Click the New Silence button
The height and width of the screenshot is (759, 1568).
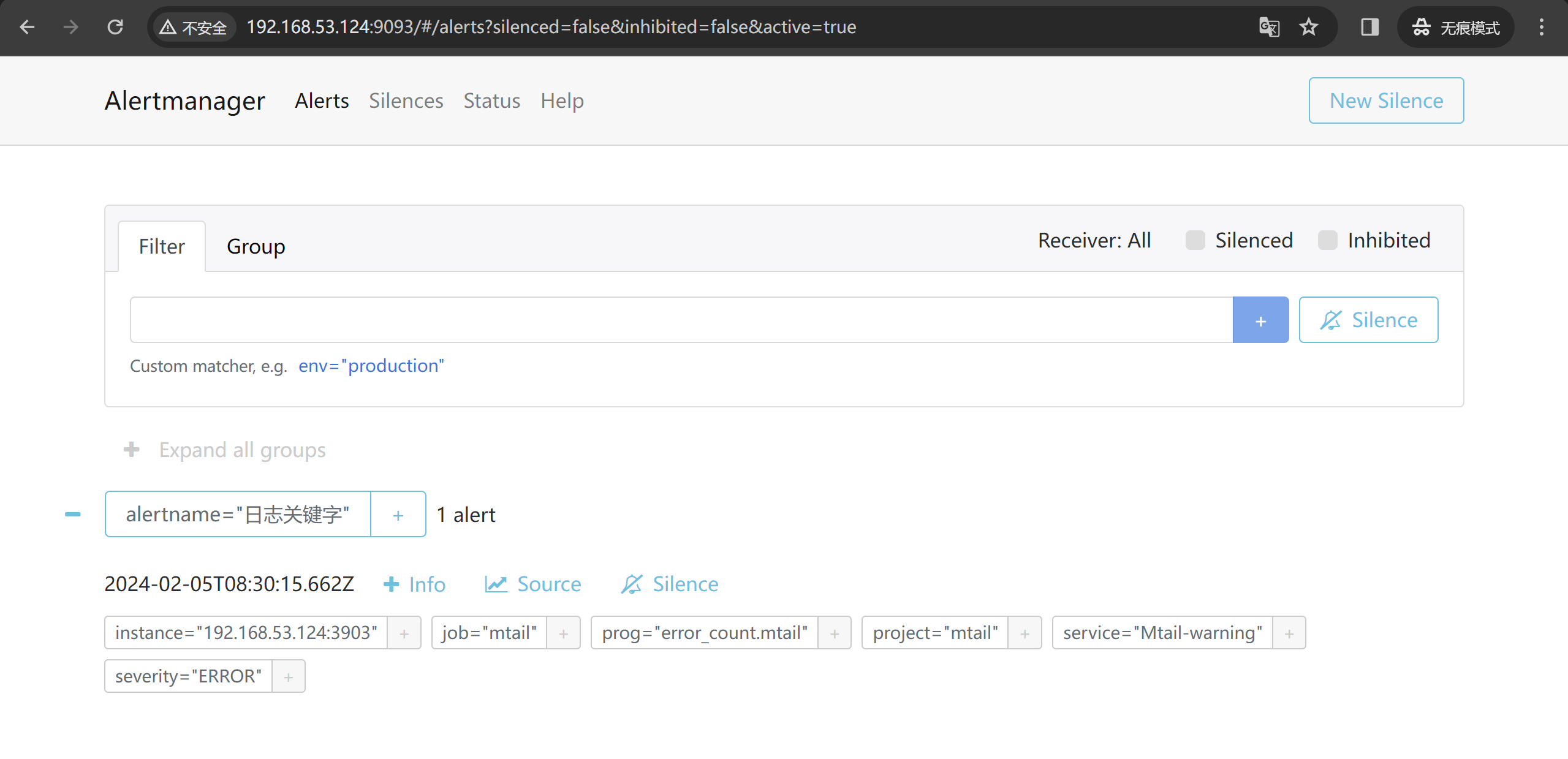coord(1386,100)
